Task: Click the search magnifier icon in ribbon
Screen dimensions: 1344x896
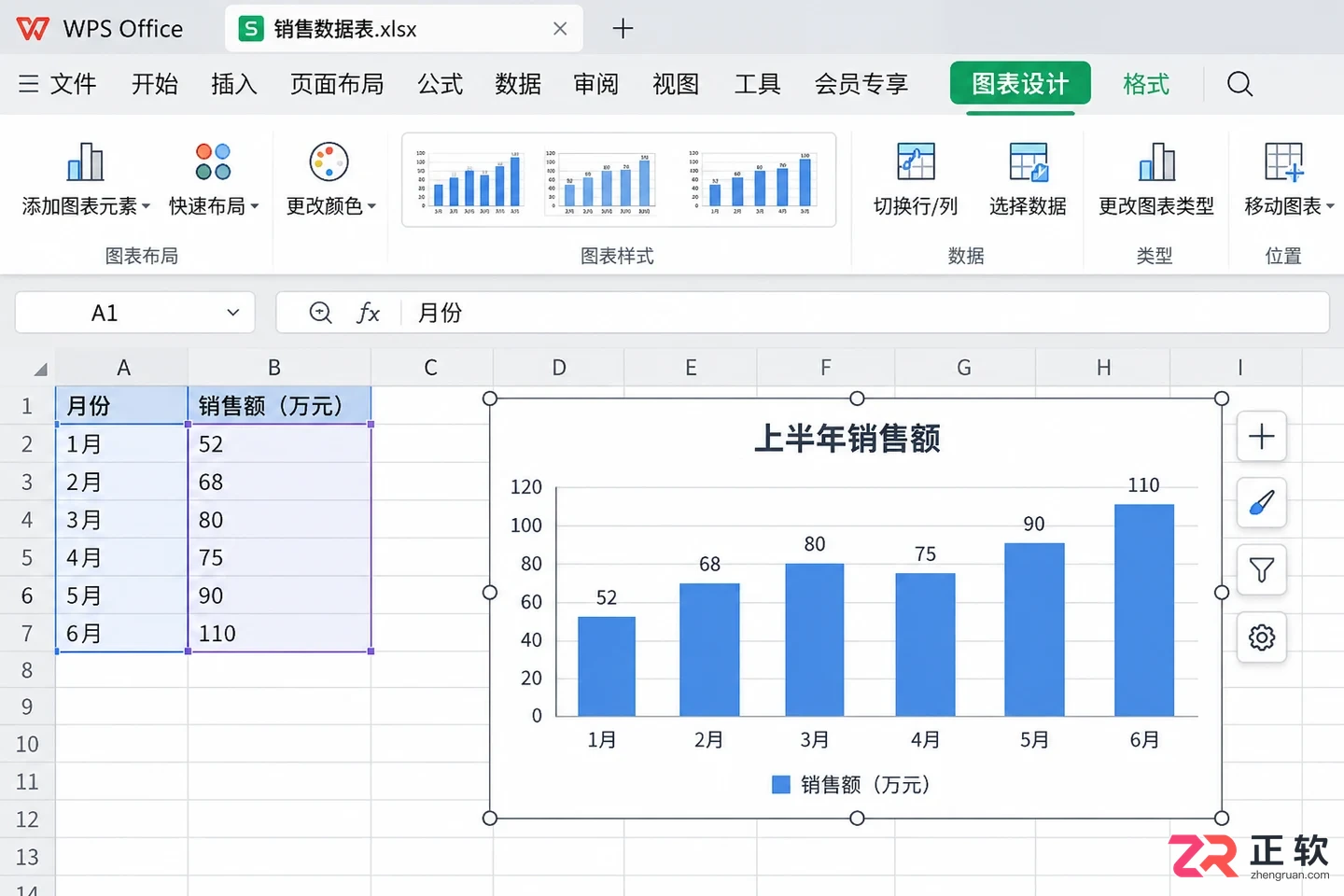Action: tap(1239, 84)
